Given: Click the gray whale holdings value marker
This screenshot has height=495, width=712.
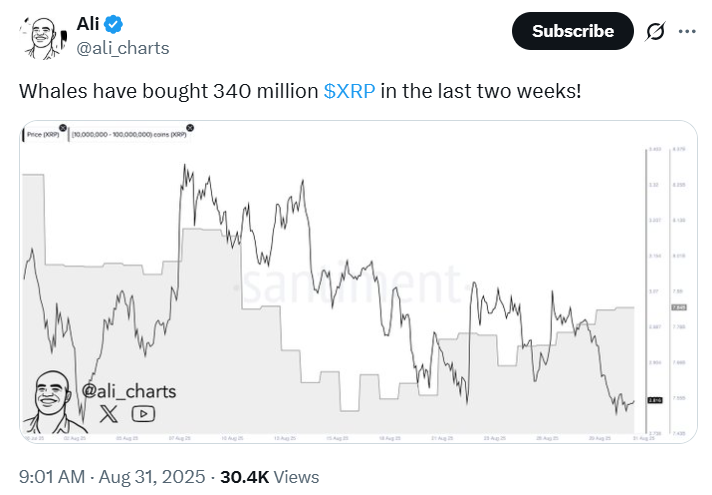Looking at the screenshot, I should (679, 307).
